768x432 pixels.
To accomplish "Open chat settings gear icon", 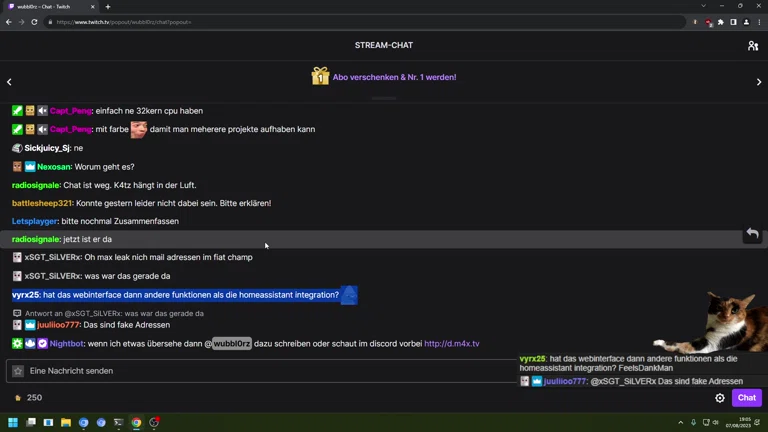I will [x=720, y=398].
